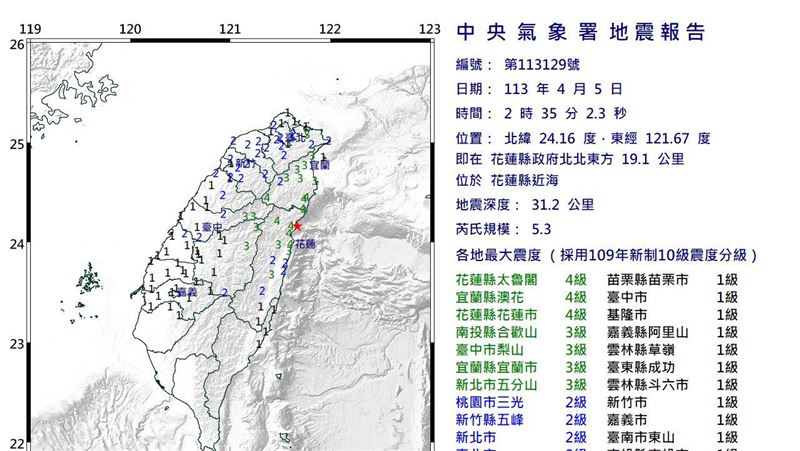Click the latitude tick label 25

coord(17,144)
